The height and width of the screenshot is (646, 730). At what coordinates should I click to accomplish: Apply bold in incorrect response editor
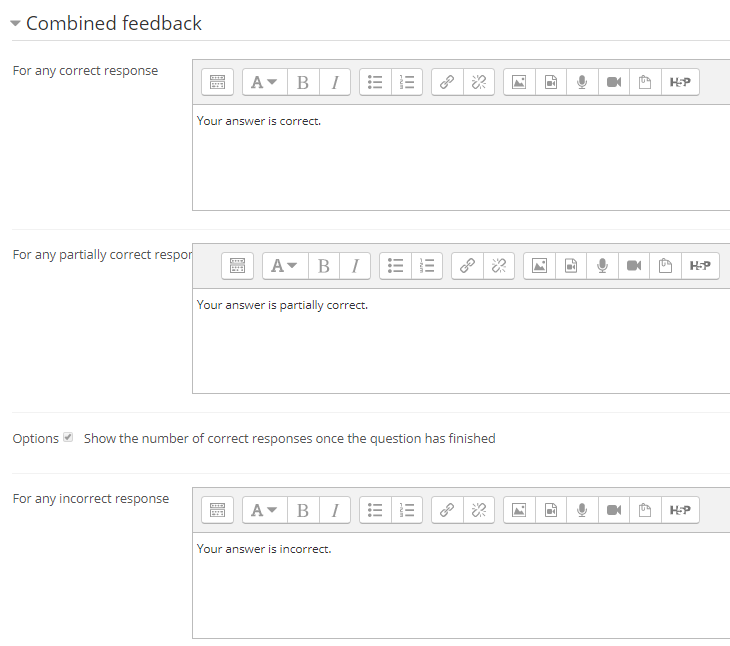pyautogui.click(x=303, y=510)
